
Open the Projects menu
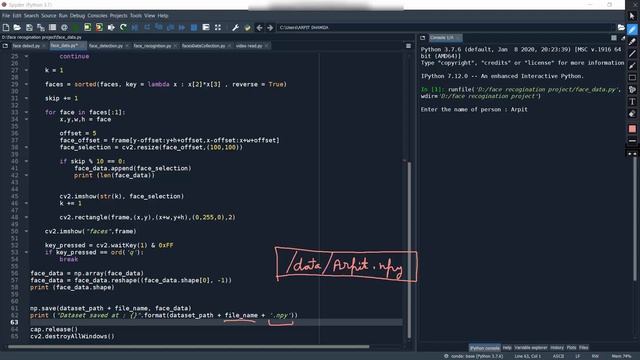tap(118, 16)
